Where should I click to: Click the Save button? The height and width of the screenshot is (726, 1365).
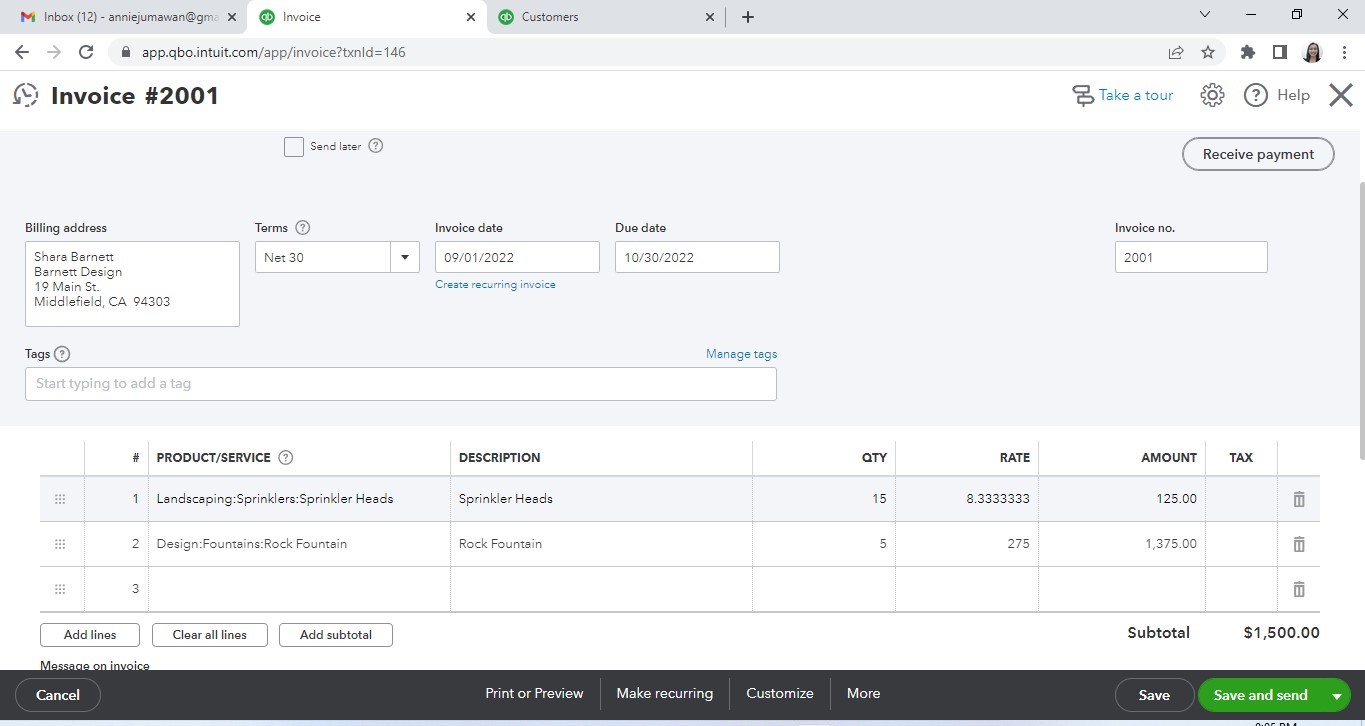click(1154, 695)
